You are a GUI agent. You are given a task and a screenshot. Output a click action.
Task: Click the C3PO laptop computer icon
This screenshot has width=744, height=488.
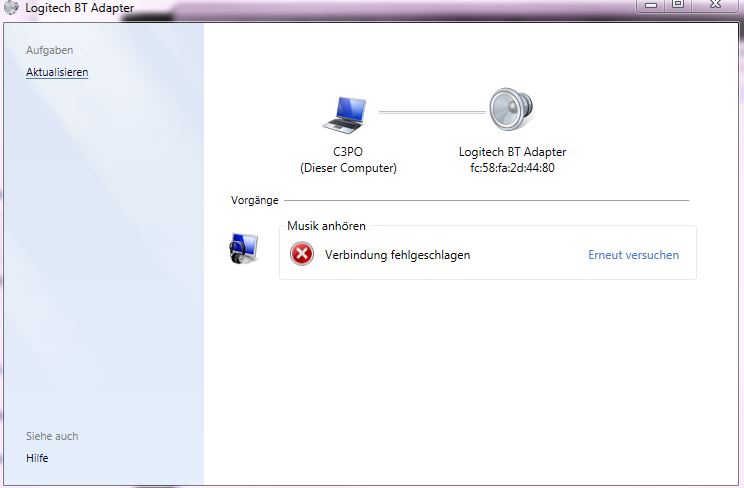[x=344, y=114]
